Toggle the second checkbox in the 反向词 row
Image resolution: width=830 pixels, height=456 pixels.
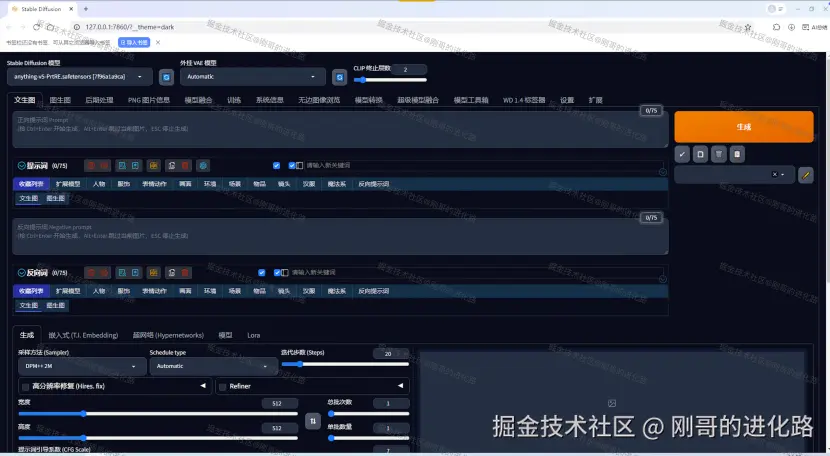(x=277, y=273)
